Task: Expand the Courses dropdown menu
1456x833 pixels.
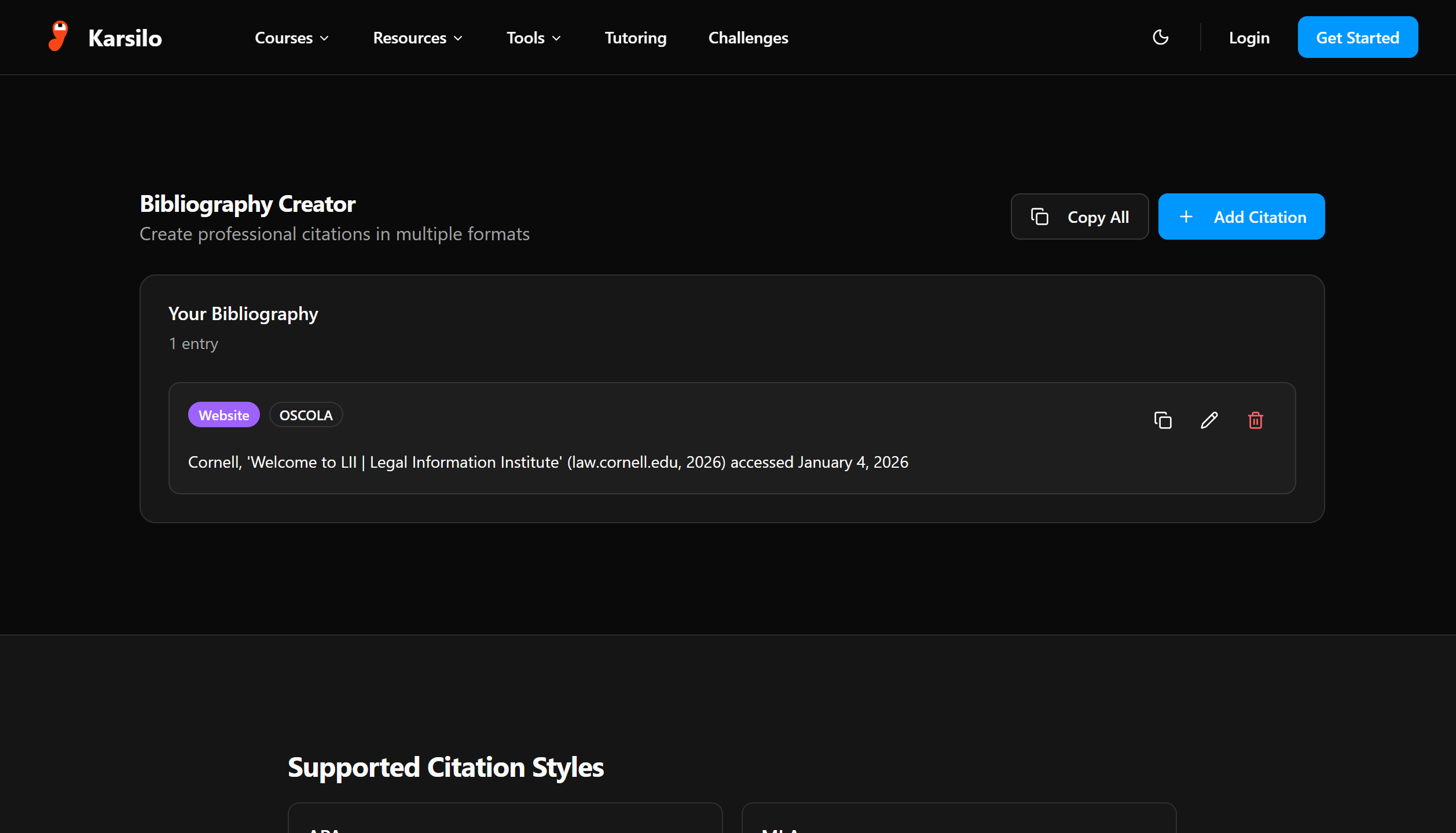Action: 291,38
